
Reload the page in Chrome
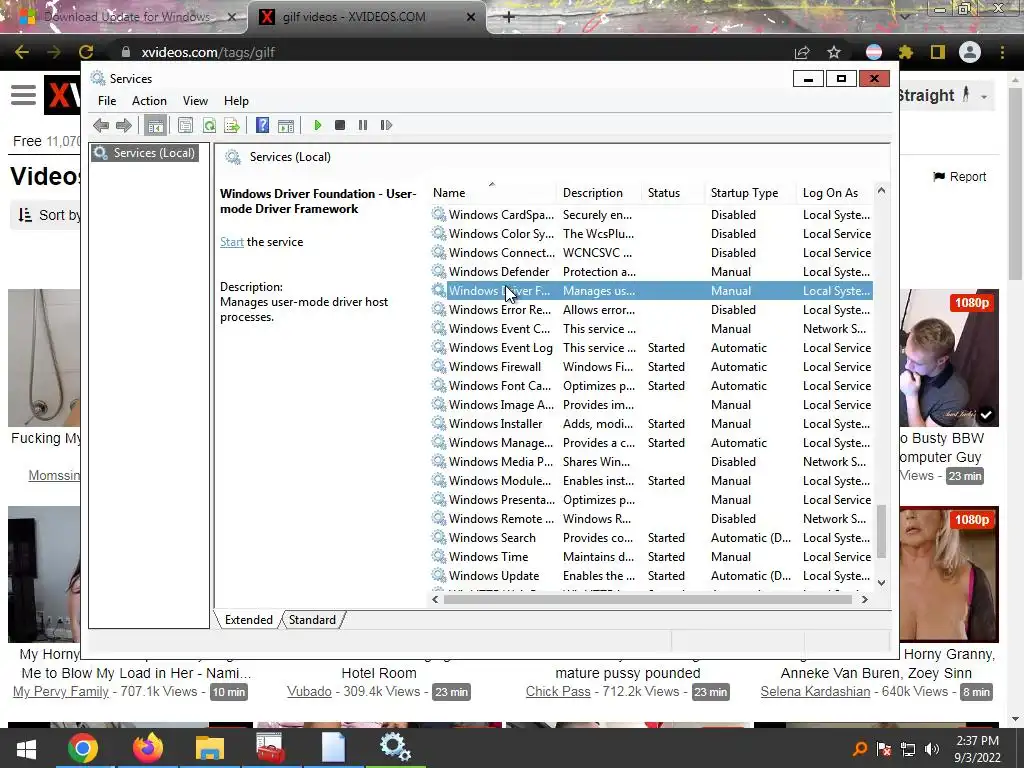[x=86, y=52]
